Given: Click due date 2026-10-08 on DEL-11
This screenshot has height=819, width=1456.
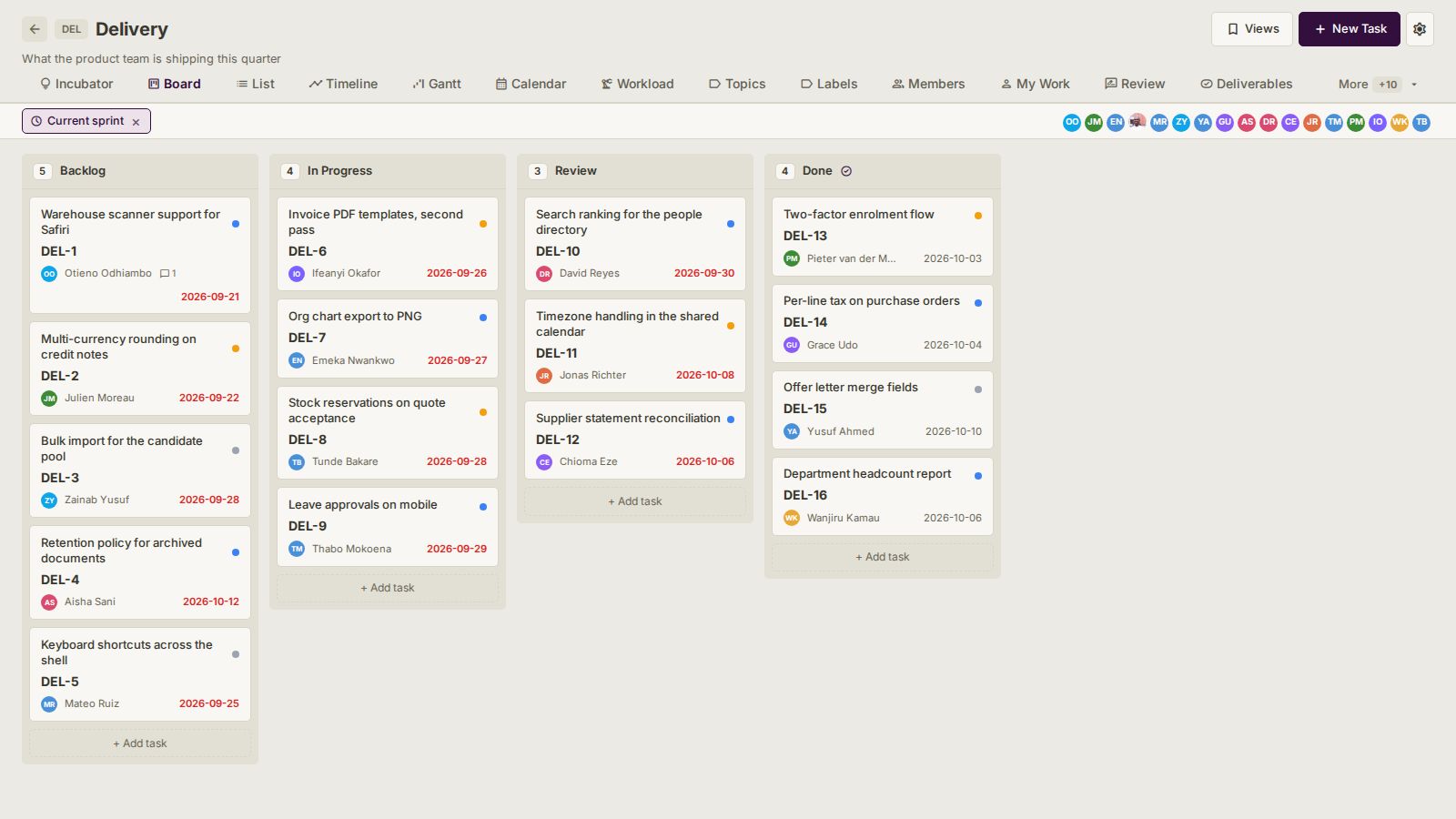Looking at the screenshot, I should click(705, 375).
